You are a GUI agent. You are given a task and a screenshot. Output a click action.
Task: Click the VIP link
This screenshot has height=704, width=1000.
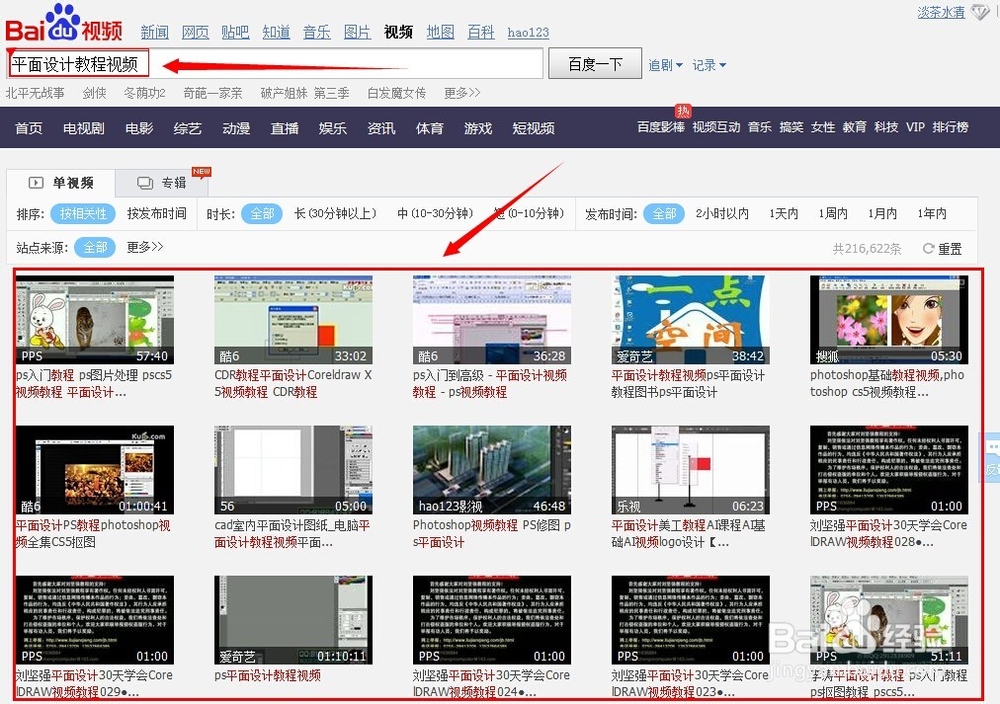915,127
